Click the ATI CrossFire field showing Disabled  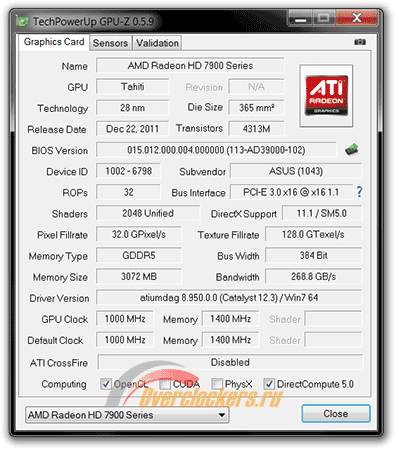tap(230, 362)
